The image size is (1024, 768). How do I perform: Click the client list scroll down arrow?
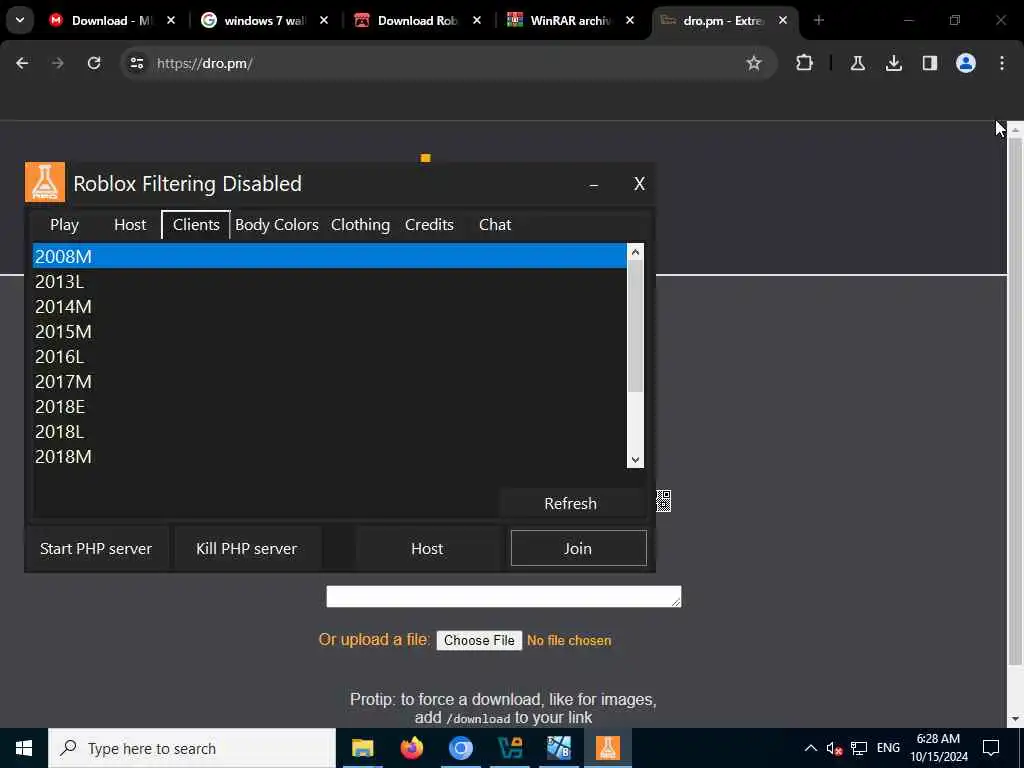[635, 460]
